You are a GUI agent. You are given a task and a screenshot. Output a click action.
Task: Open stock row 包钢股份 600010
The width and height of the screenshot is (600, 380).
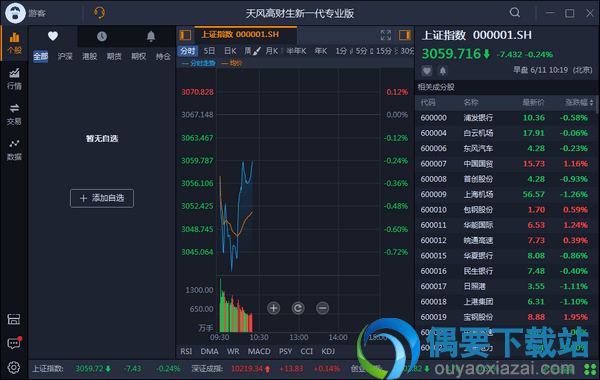tap(505, 210)
